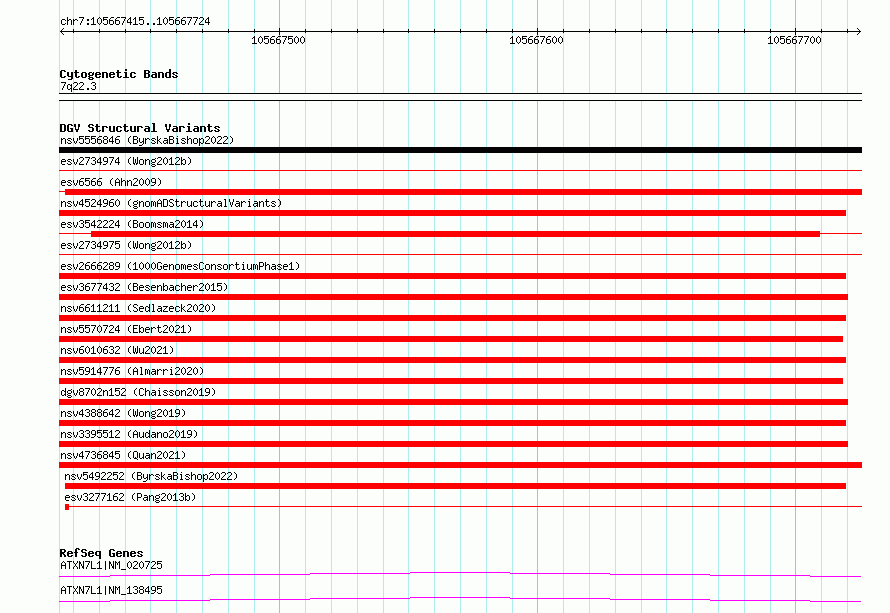
Task: Click the right arrow end of the ruler
Action: point(859,31)
